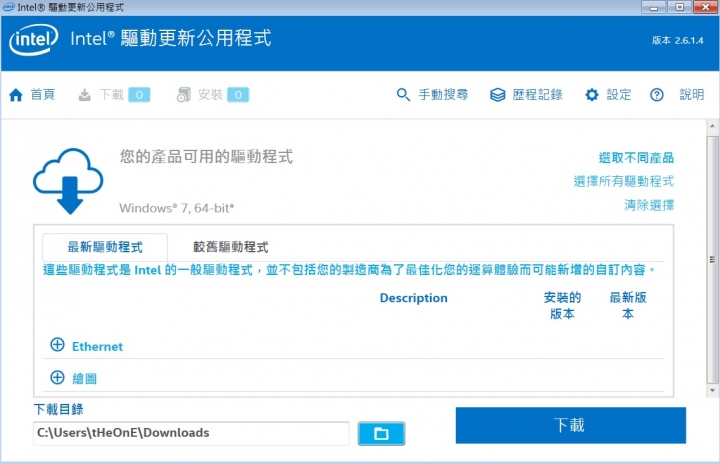
Task: Click scrollbar down arrow
Action: click(x=712, y=390)
